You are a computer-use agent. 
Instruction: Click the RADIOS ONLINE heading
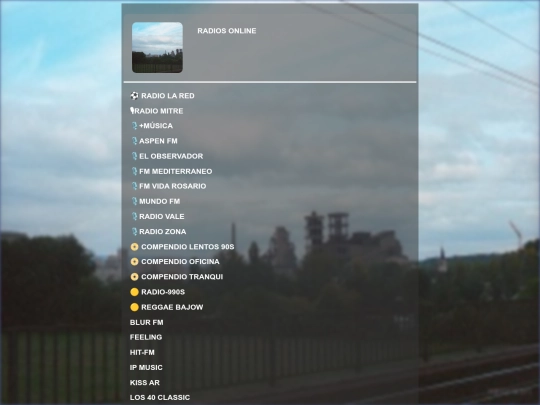pos(227,31)
